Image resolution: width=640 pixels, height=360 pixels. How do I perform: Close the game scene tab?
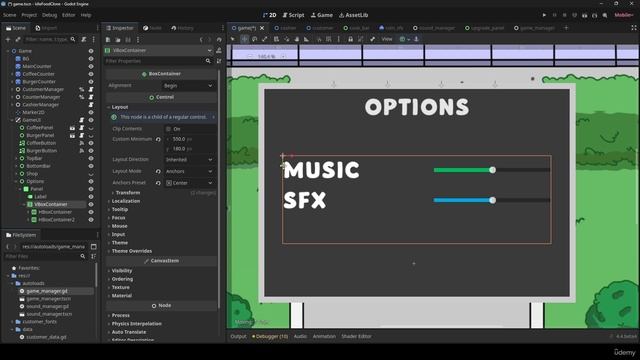pos(262,28)
